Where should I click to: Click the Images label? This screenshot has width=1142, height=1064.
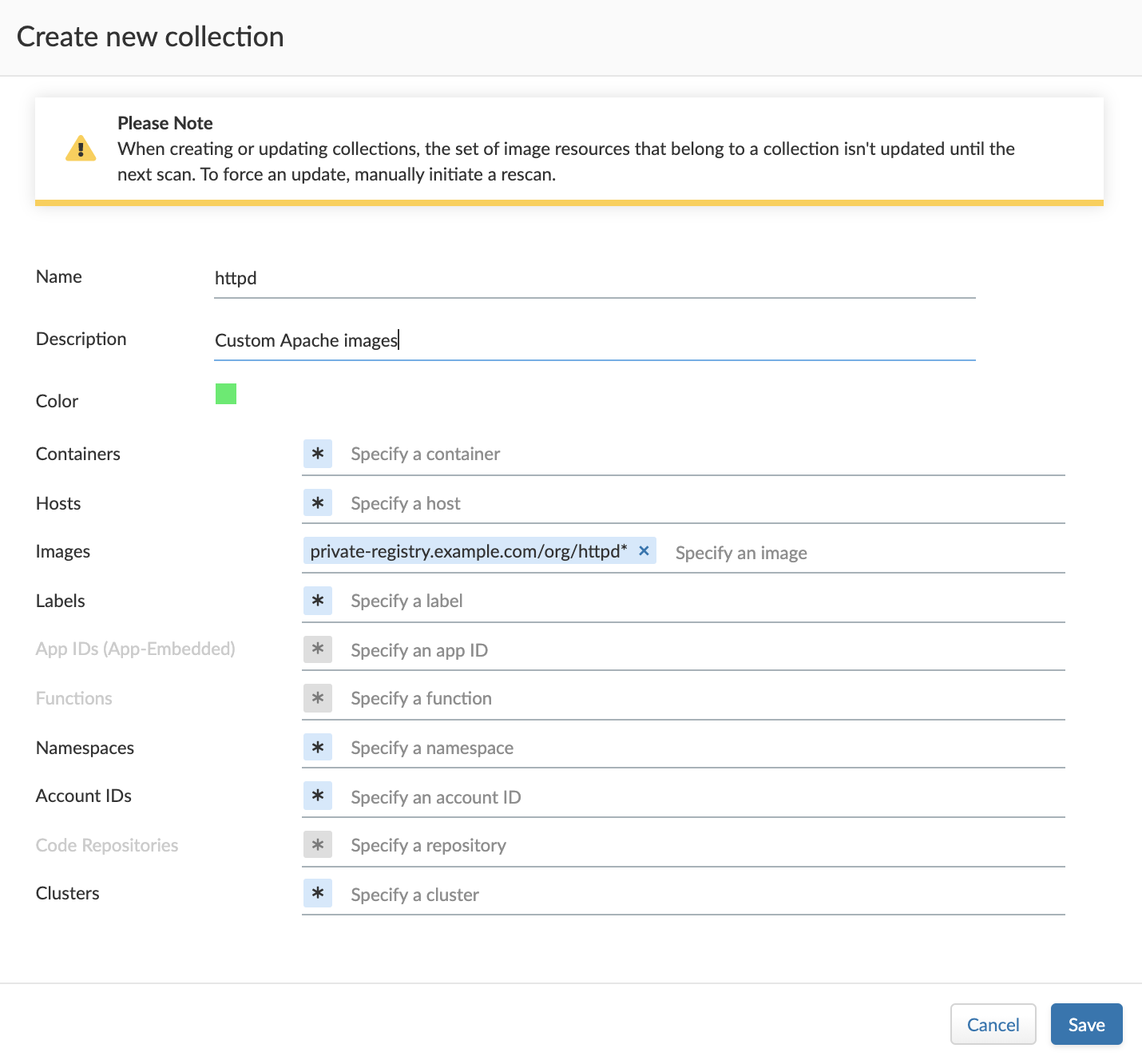click(x=63, y=551)
